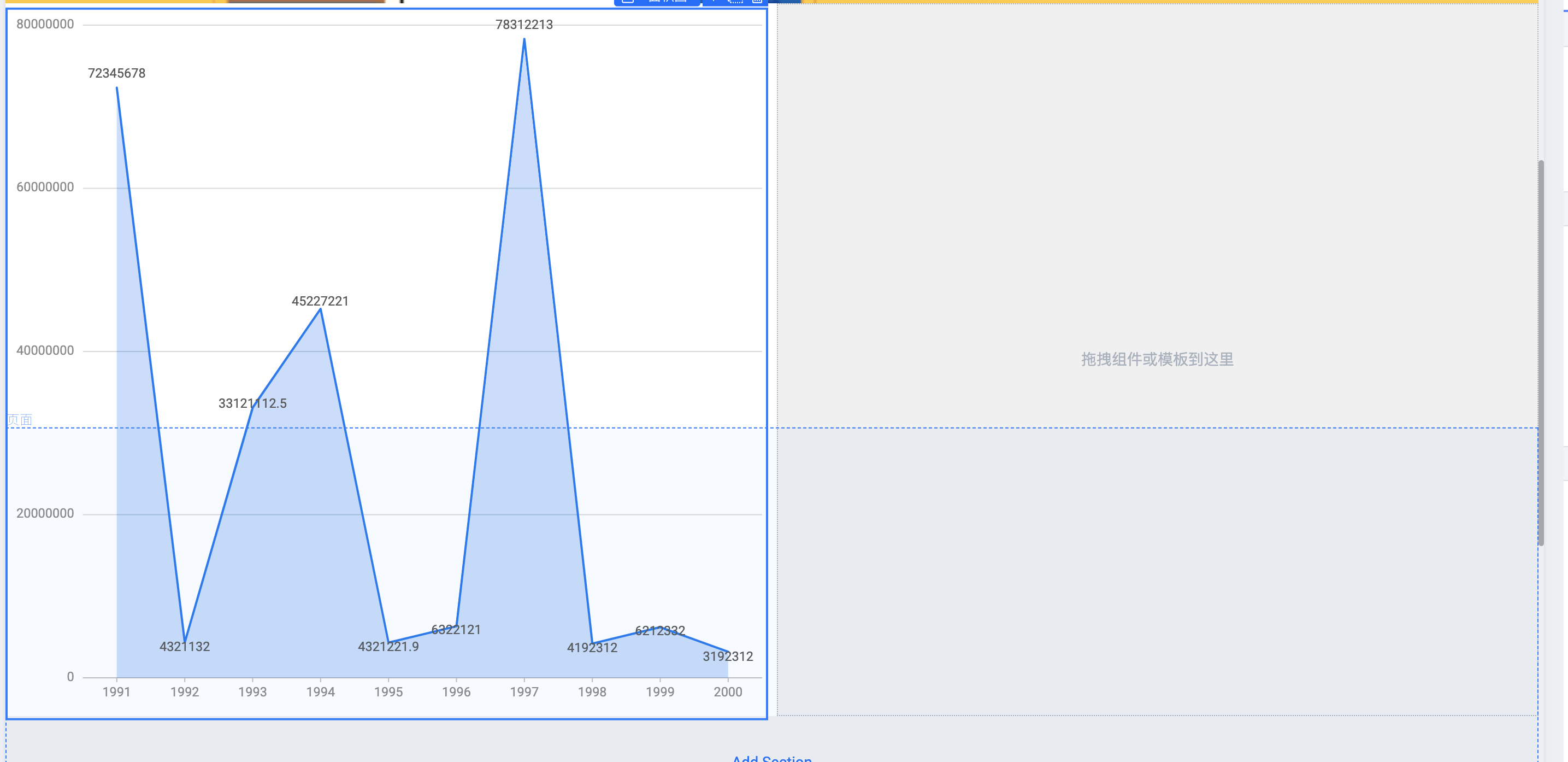This screenshot has height=762, width=1568.
Task: Click the 4192312 data label
Action: tap(592, 648)
